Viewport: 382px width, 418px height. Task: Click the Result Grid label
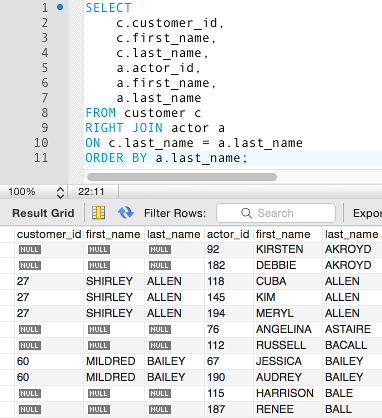43,213
